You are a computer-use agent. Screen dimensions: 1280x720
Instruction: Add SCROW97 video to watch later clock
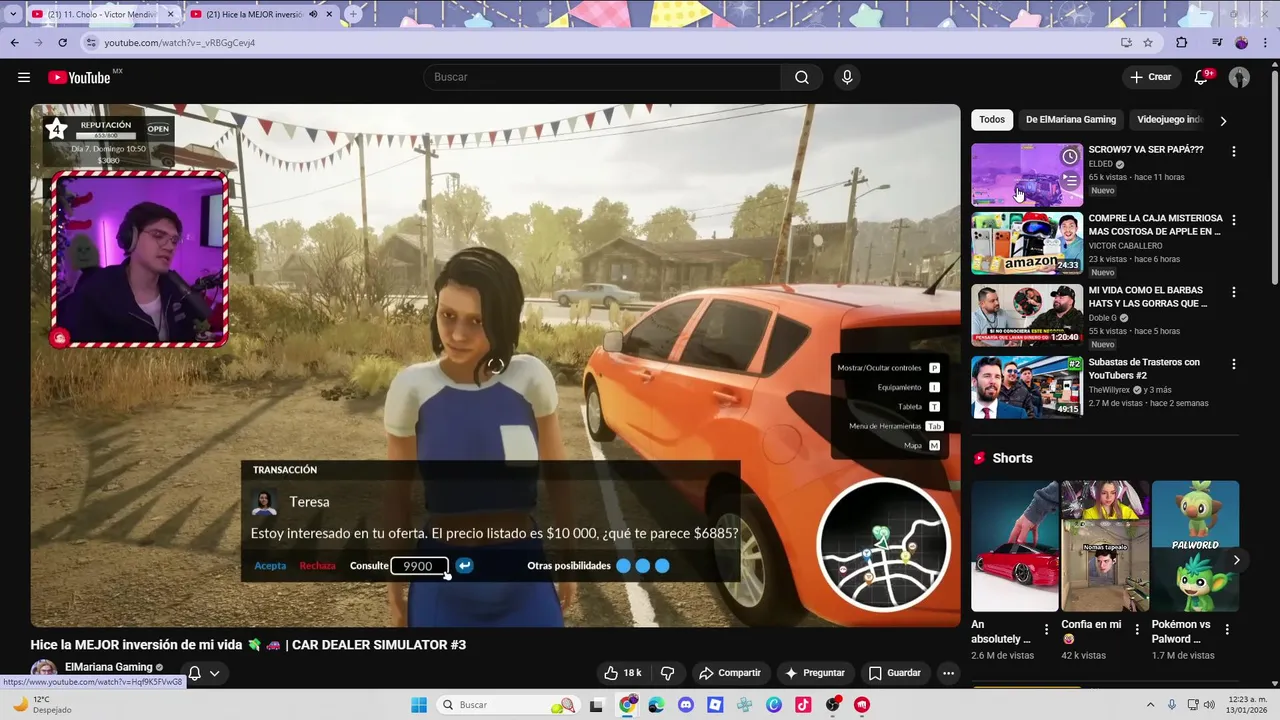[1070, 156]
